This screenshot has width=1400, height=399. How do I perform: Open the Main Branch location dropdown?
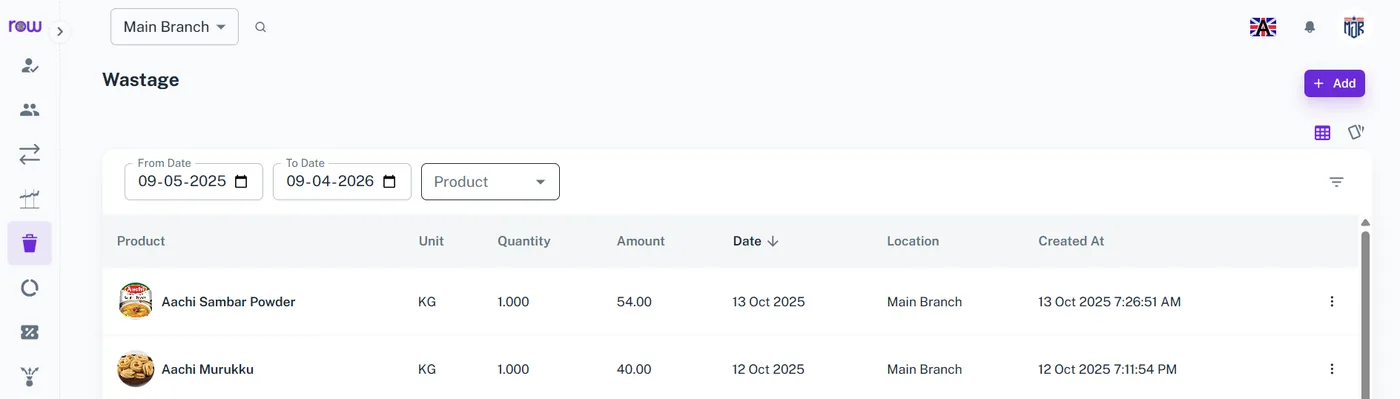174,27
